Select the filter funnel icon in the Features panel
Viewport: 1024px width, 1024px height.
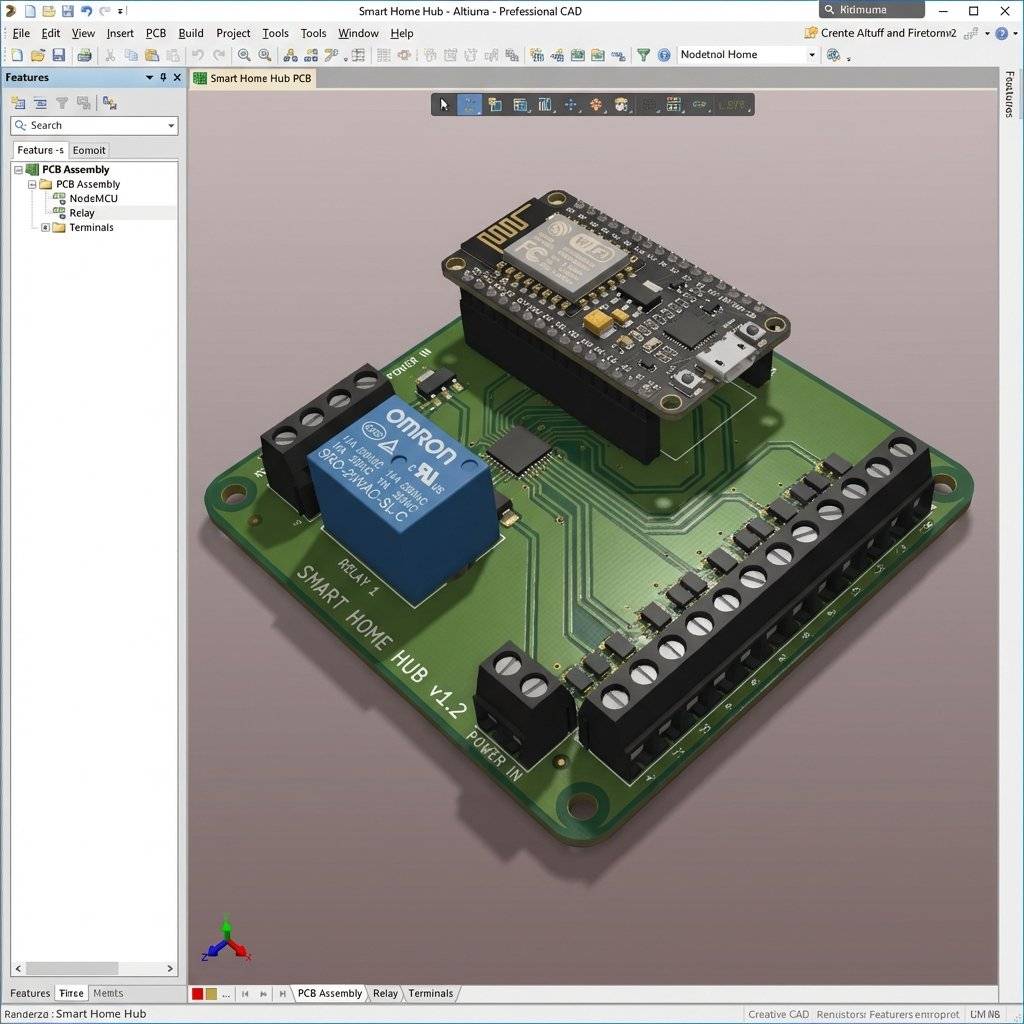[62, 103]
